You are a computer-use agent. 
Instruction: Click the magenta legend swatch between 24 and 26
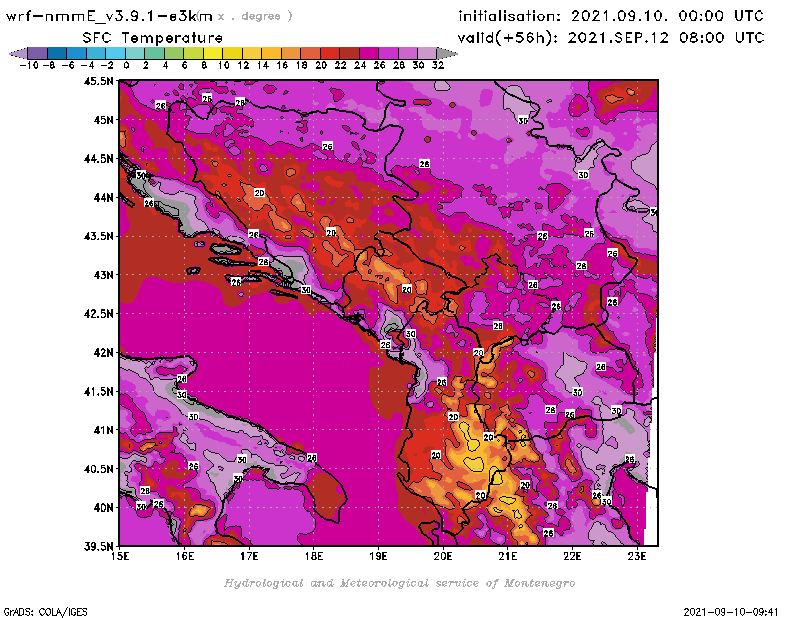[x=369, y=53]
